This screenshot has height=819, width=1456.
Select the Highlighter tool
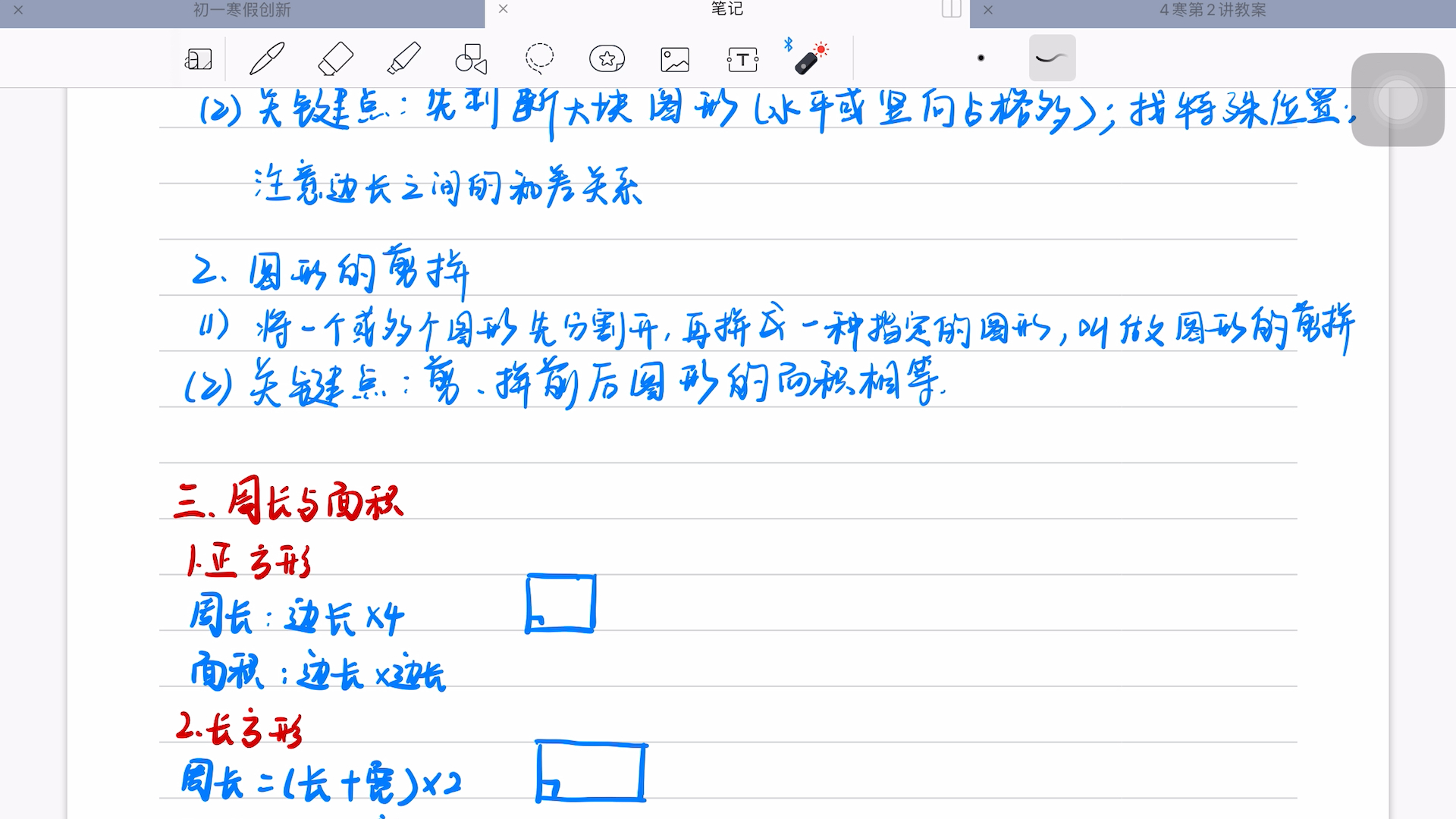pos(400,57)
